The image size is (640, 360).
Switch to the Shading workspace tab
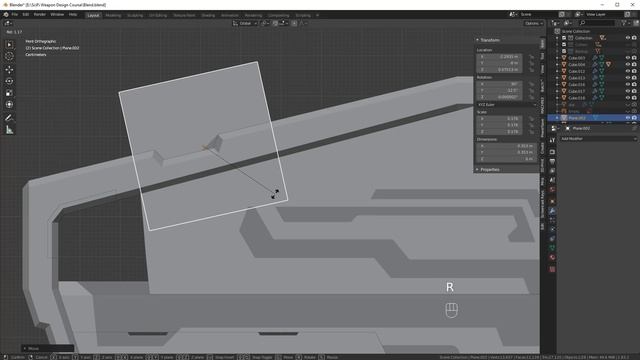208,15
